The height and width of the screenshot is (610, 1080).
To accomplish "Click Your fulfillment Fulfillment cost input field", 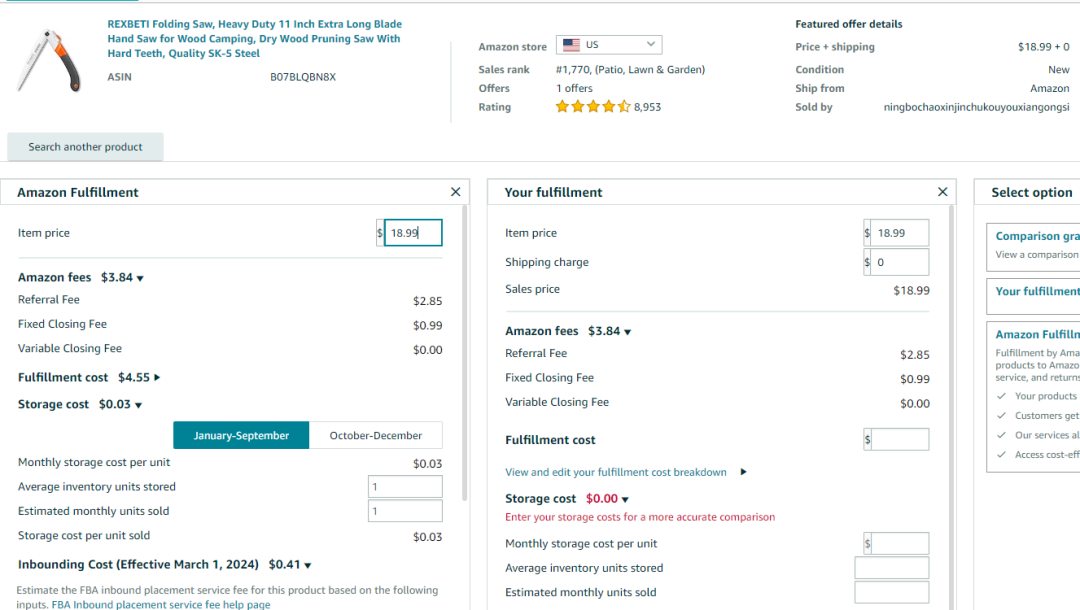I will (900, 439).
